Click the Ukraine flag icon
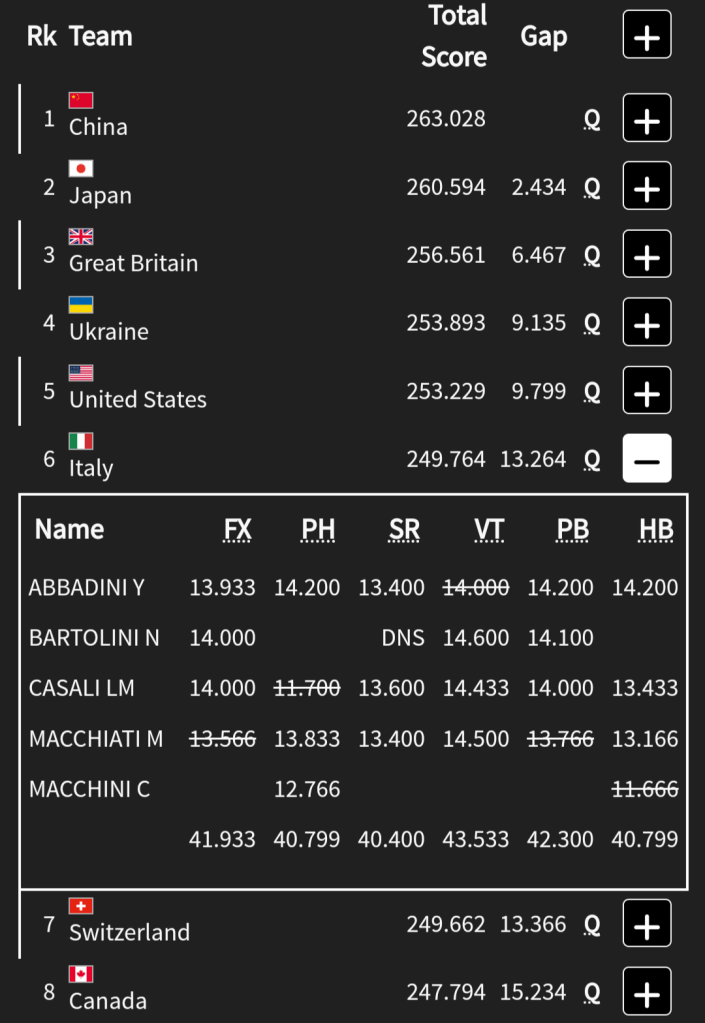Viewport: 705px width, 1023px height. pyautogui.click(x=81, y=304)
